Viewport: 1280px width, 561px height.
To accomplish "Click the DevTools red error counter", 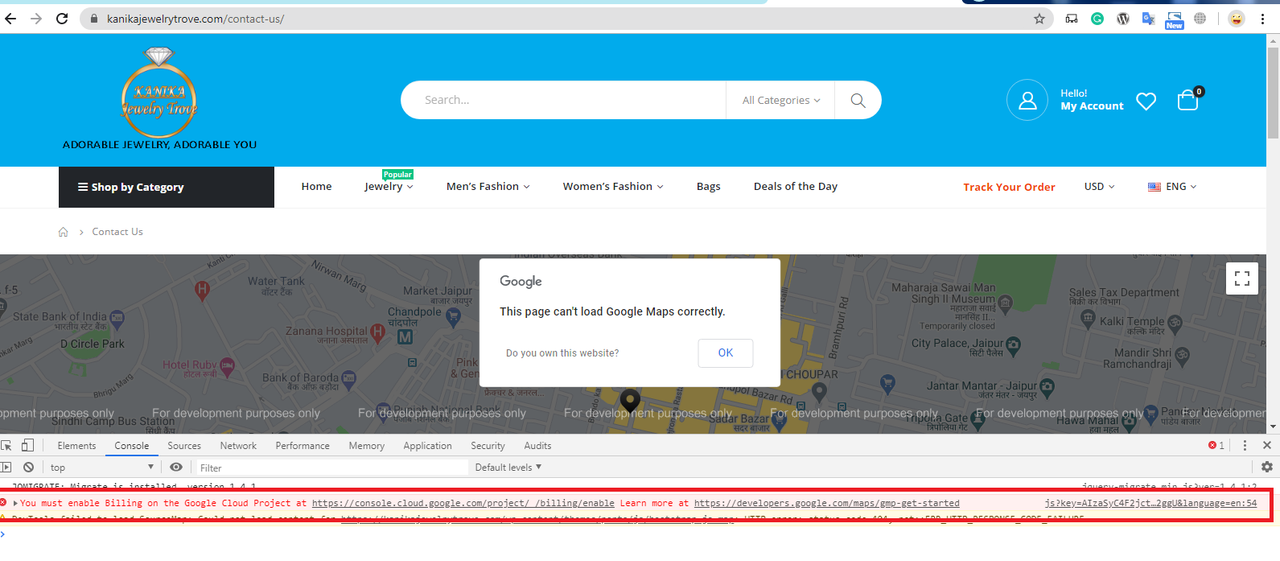I will coord(1216,445).
